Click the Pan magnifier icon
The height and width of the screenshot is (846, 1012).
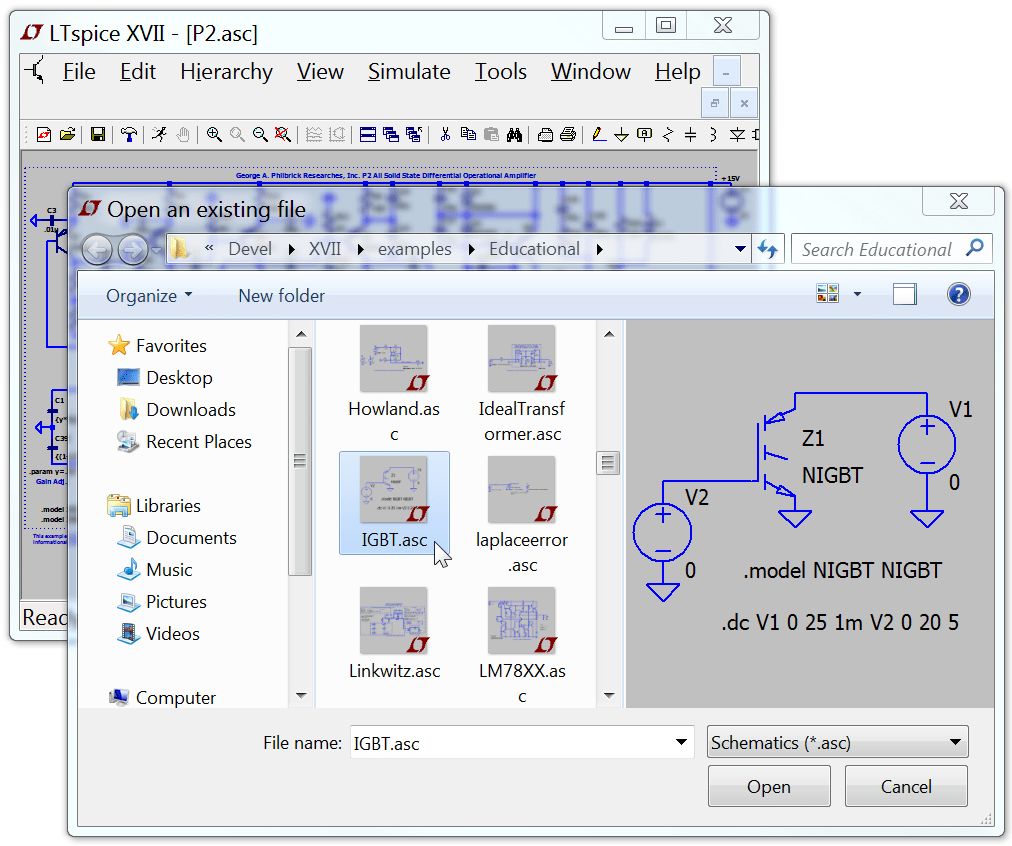click(237, 134)
